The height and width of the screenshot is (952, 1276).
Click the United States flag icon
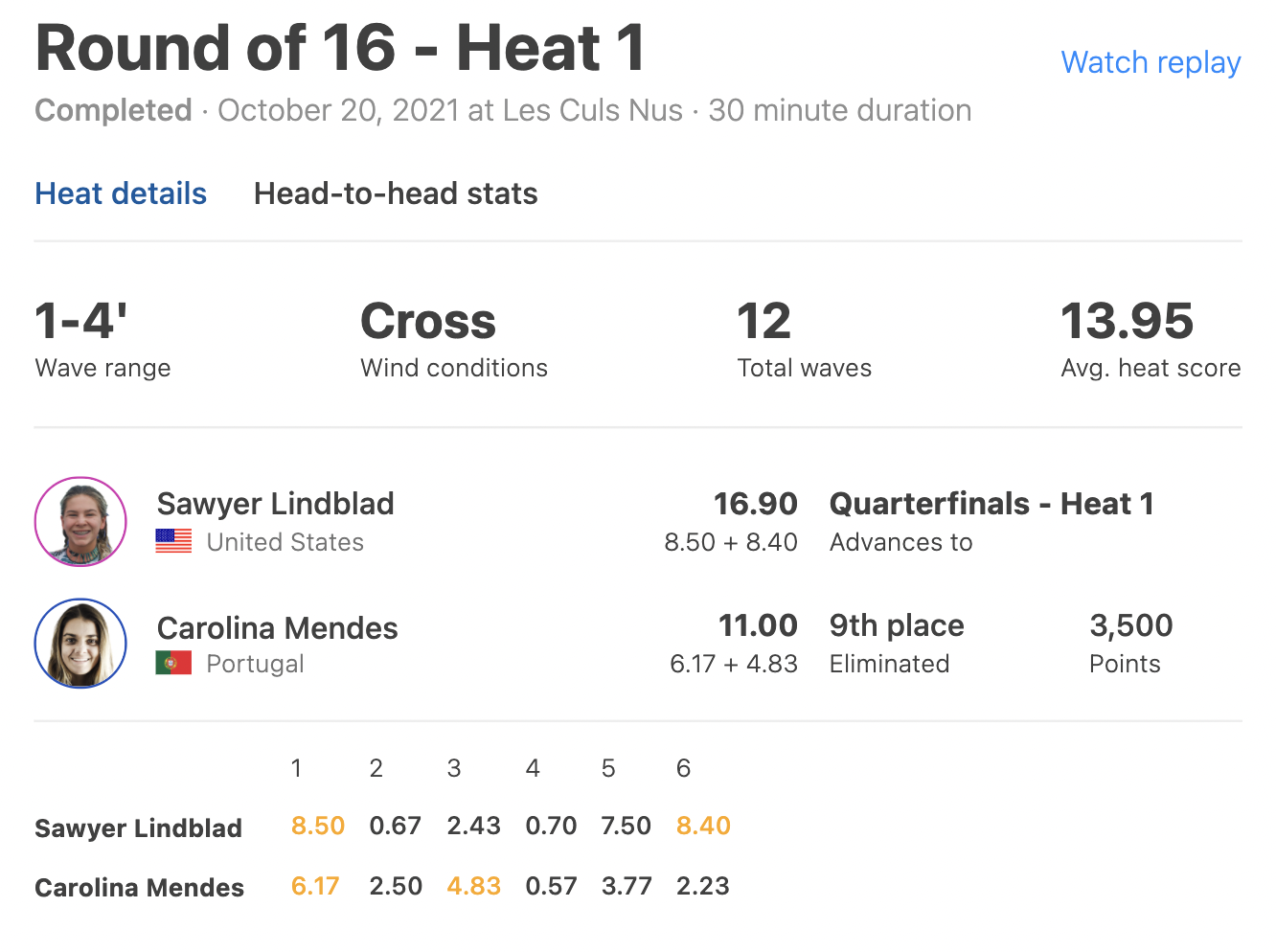coord(173,541)
